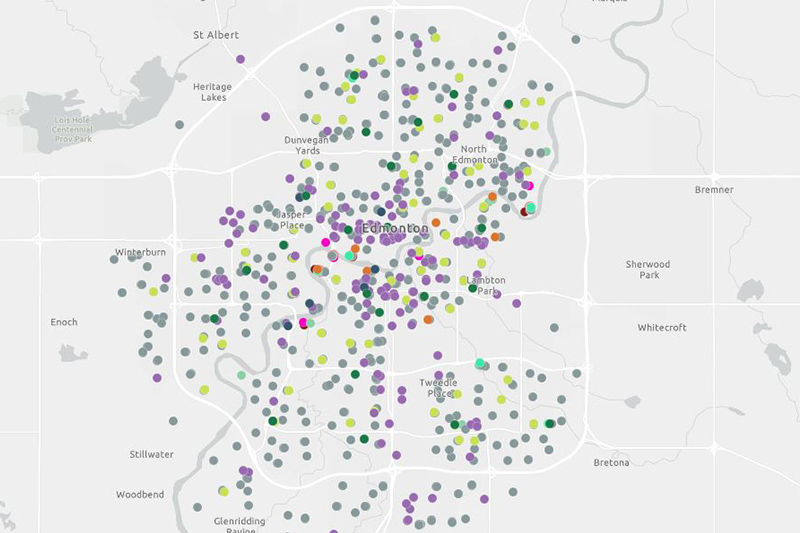800x533 pixels.
Task: Click the pale green dot on southwest river bend
Action: (241, 375)
